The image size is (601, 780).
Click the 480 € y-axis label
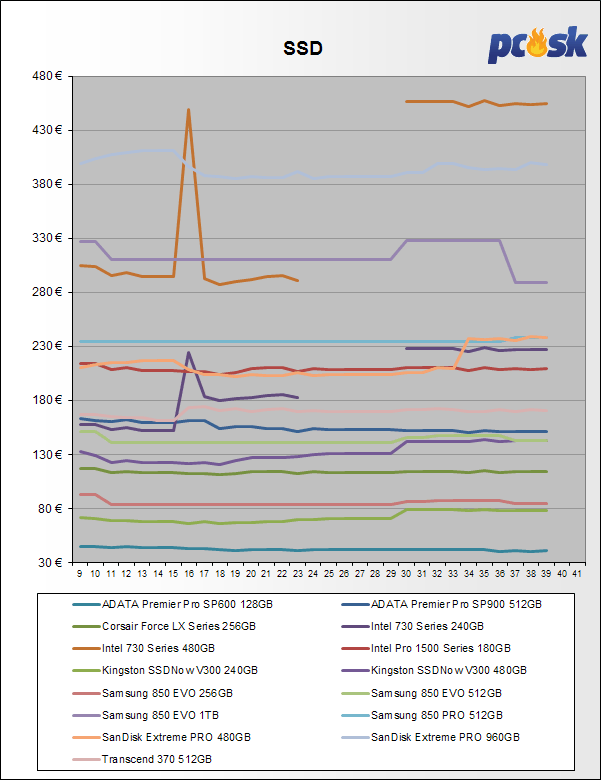pyautogui.click(x=47, y=76)
